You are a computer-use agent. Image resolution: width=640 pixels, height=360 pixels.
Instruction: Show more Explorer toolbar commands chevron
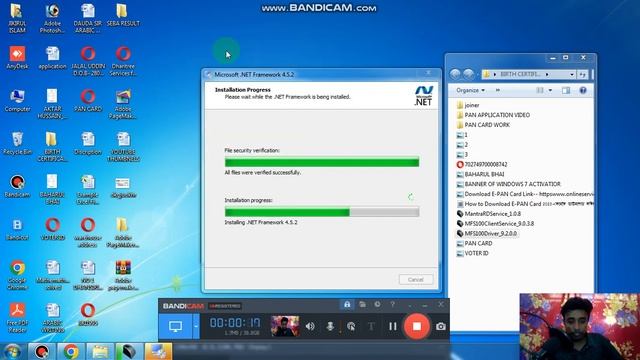pyautogui.click(x=498, y=90)
